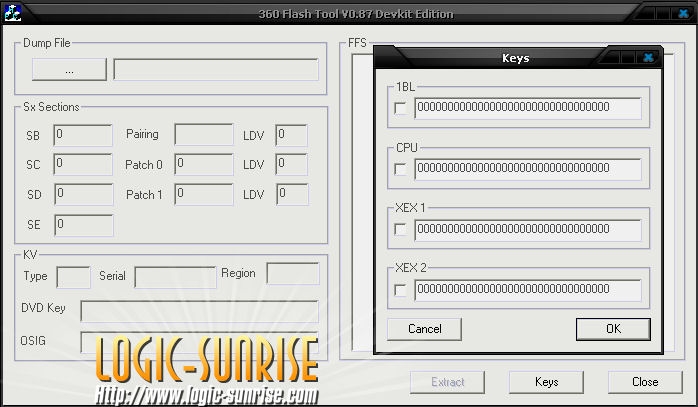Select the SE section field
698x407 pixels.
(x=84, y=225)
